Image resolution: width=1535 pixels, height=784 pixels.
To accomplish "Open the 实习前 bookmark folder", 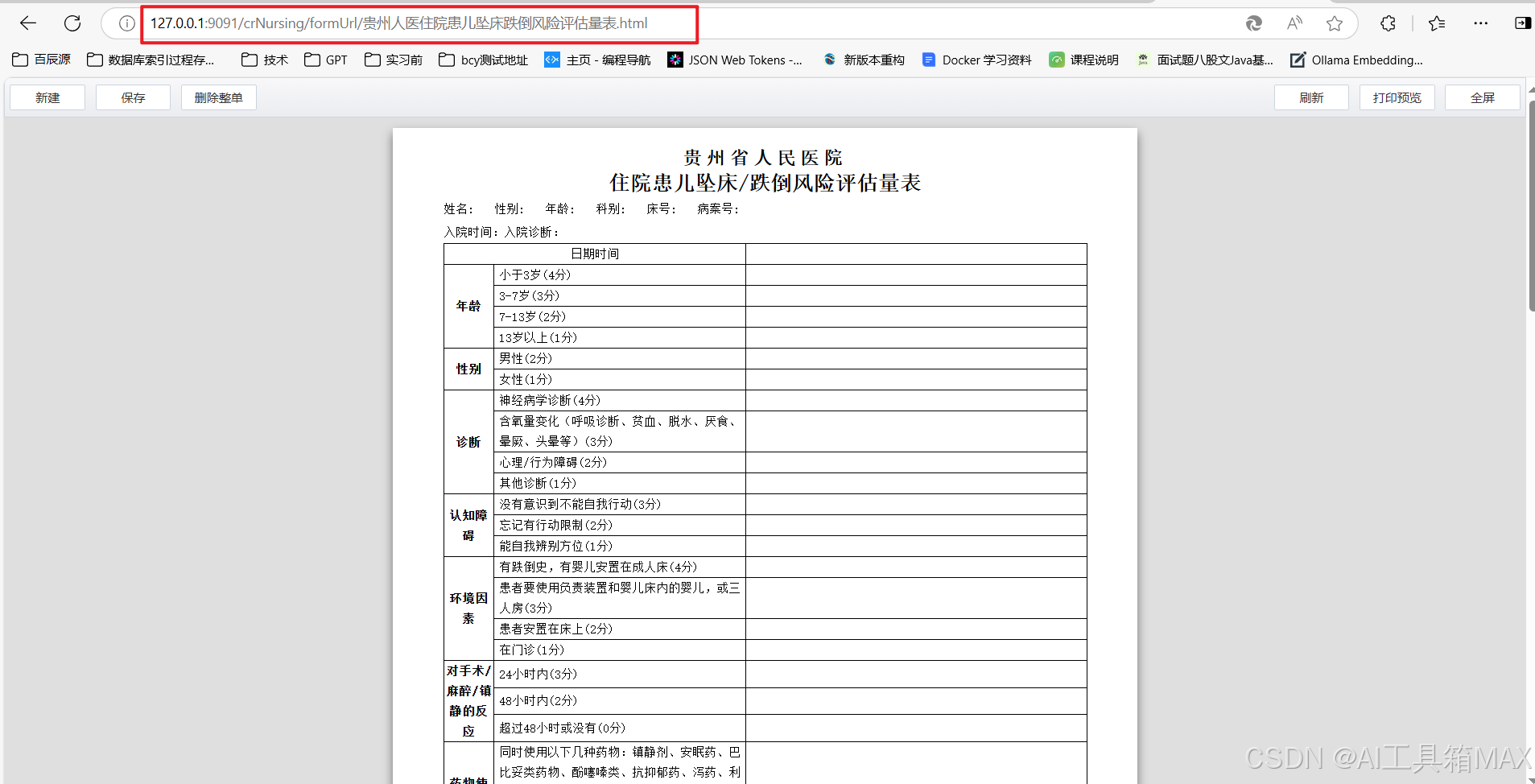I will [394, 60].
